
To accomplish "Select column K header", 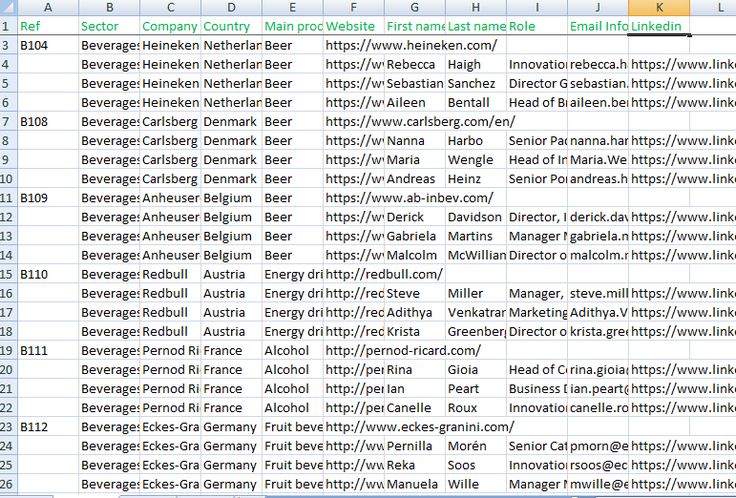I will pyautogui.click(x=659, y=7).
